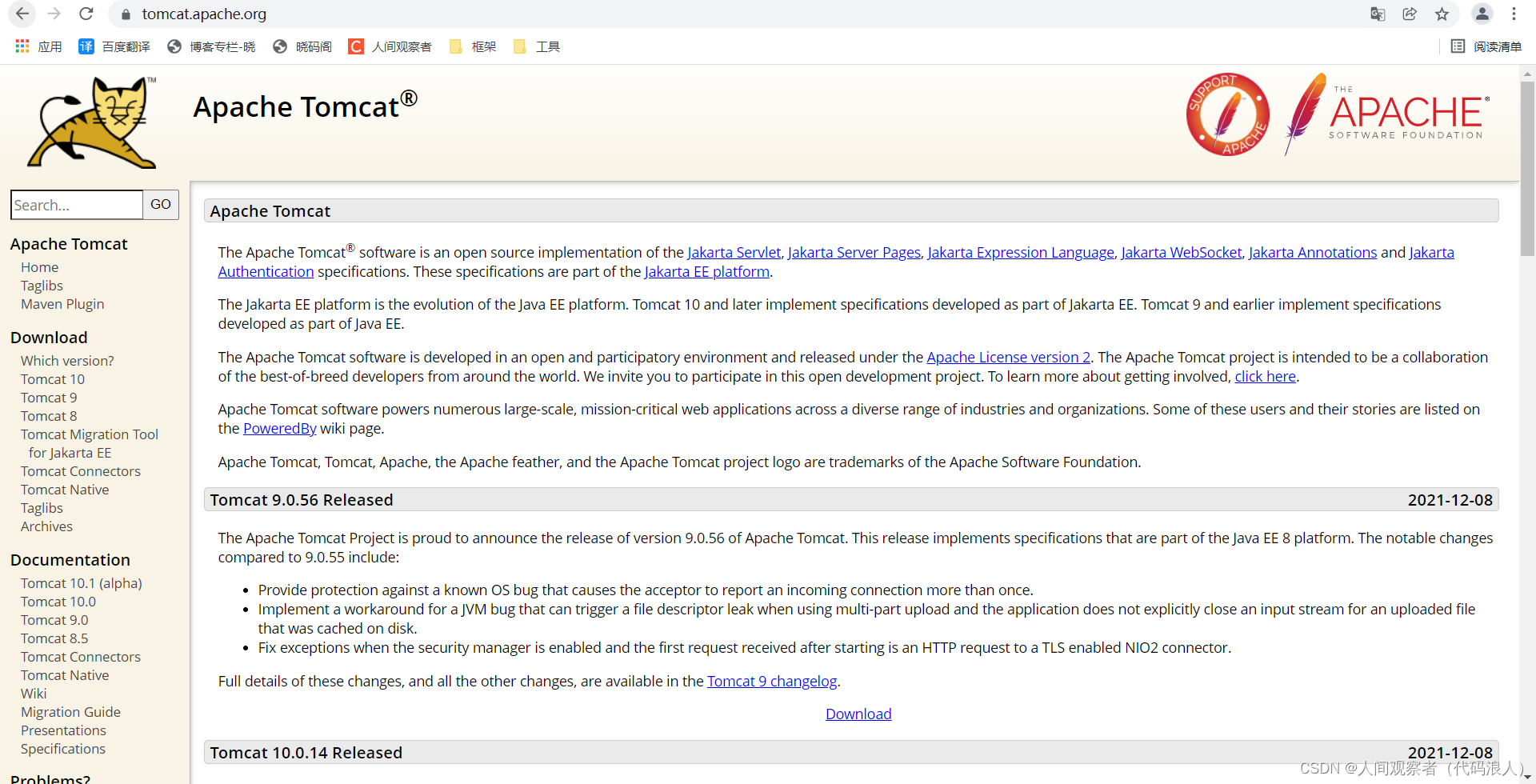Bookmark this page with the star icon
The image size is (1536, 784).
pos(1442,14)
